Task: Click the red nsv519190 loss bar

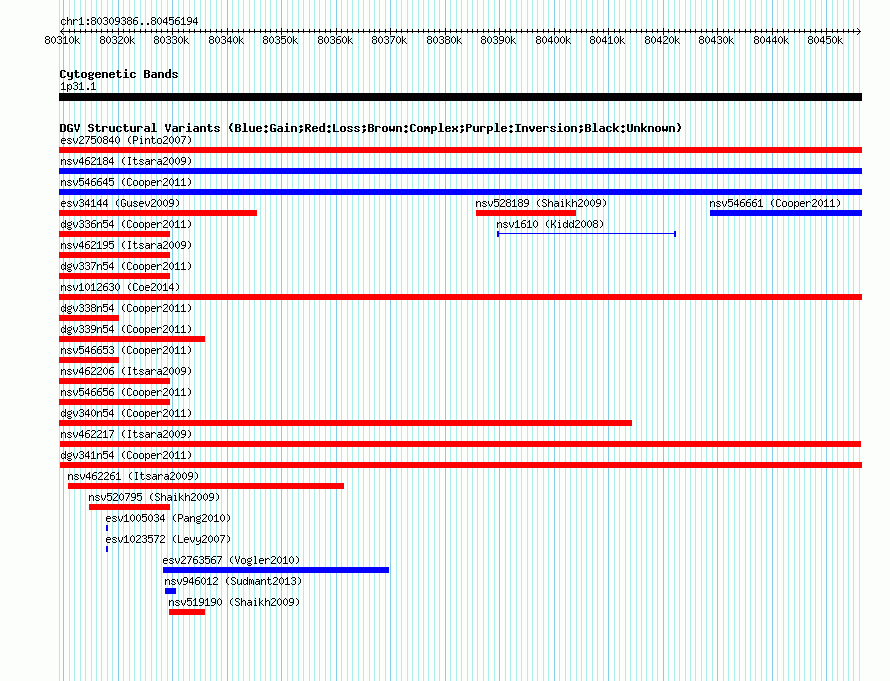Action: pyautogui.click(x=187, y=612)
